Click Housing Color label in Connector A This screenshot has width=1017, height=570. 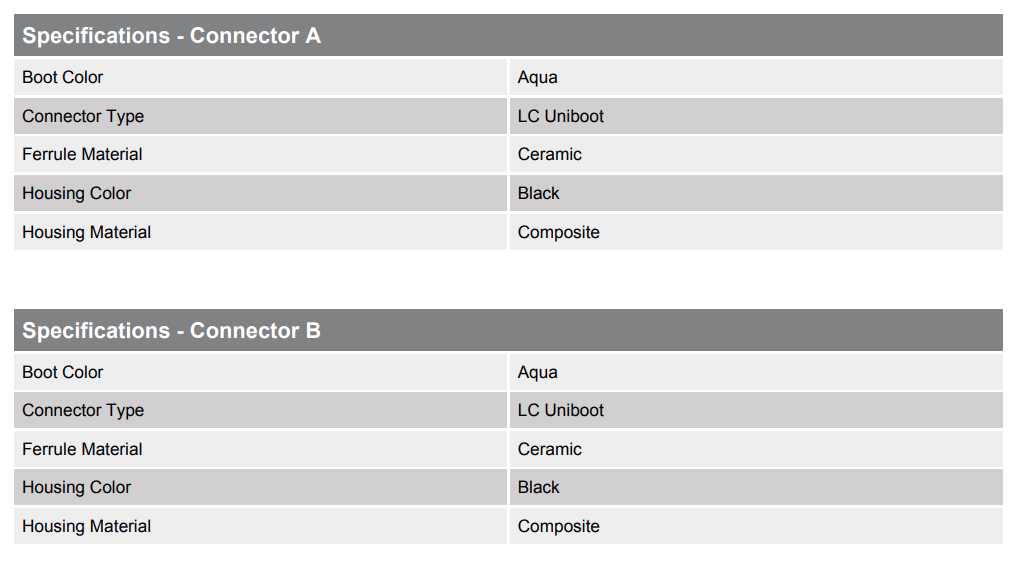click(x=77, y=194)
